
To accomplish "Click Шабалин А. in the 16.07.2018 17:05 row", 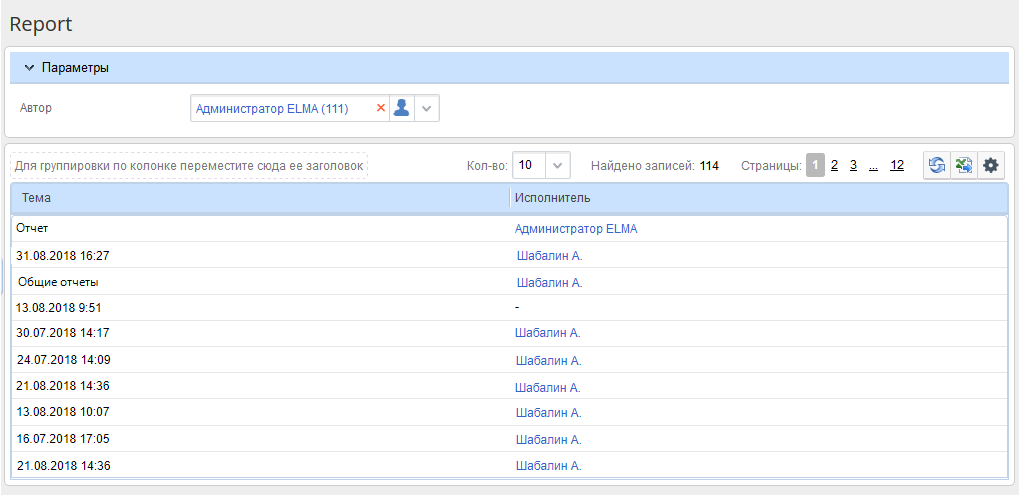I will (x=547, y=439).
